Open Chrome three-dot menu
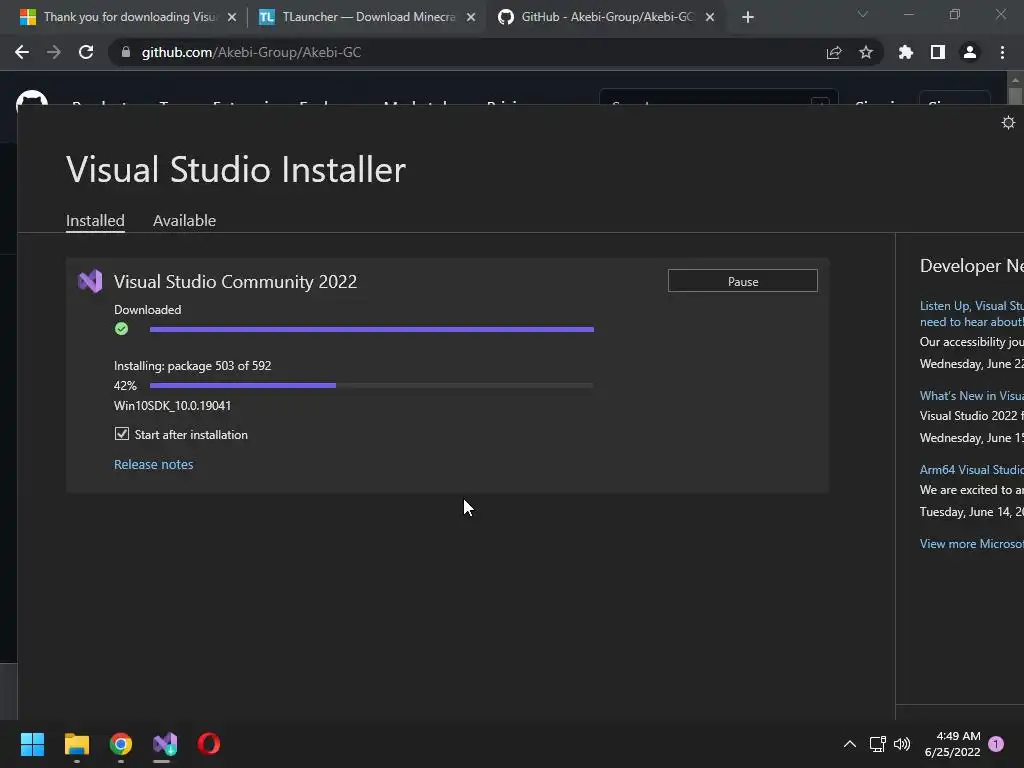 [1002, 52]
